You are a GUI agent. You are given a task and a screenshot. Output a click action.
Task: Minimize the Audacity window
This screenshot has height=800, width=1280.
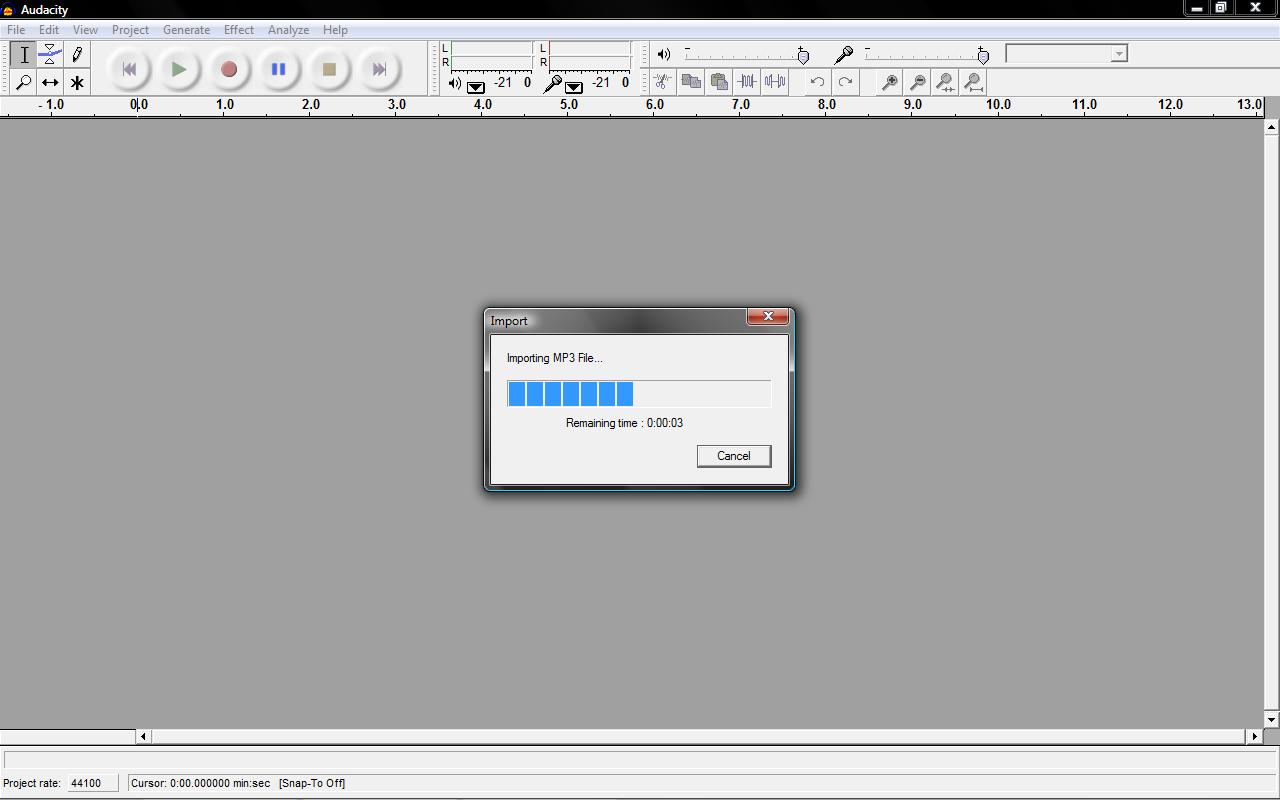tap(1197, 8)
